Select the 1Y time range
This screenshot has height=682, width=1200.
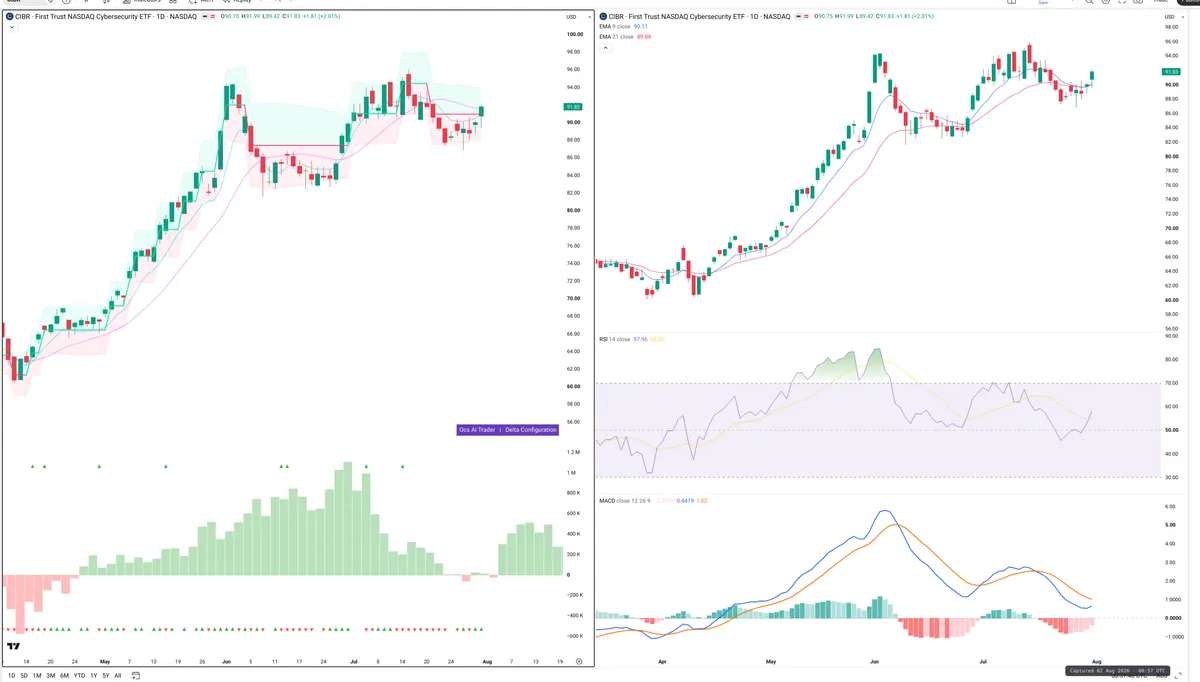94,675
